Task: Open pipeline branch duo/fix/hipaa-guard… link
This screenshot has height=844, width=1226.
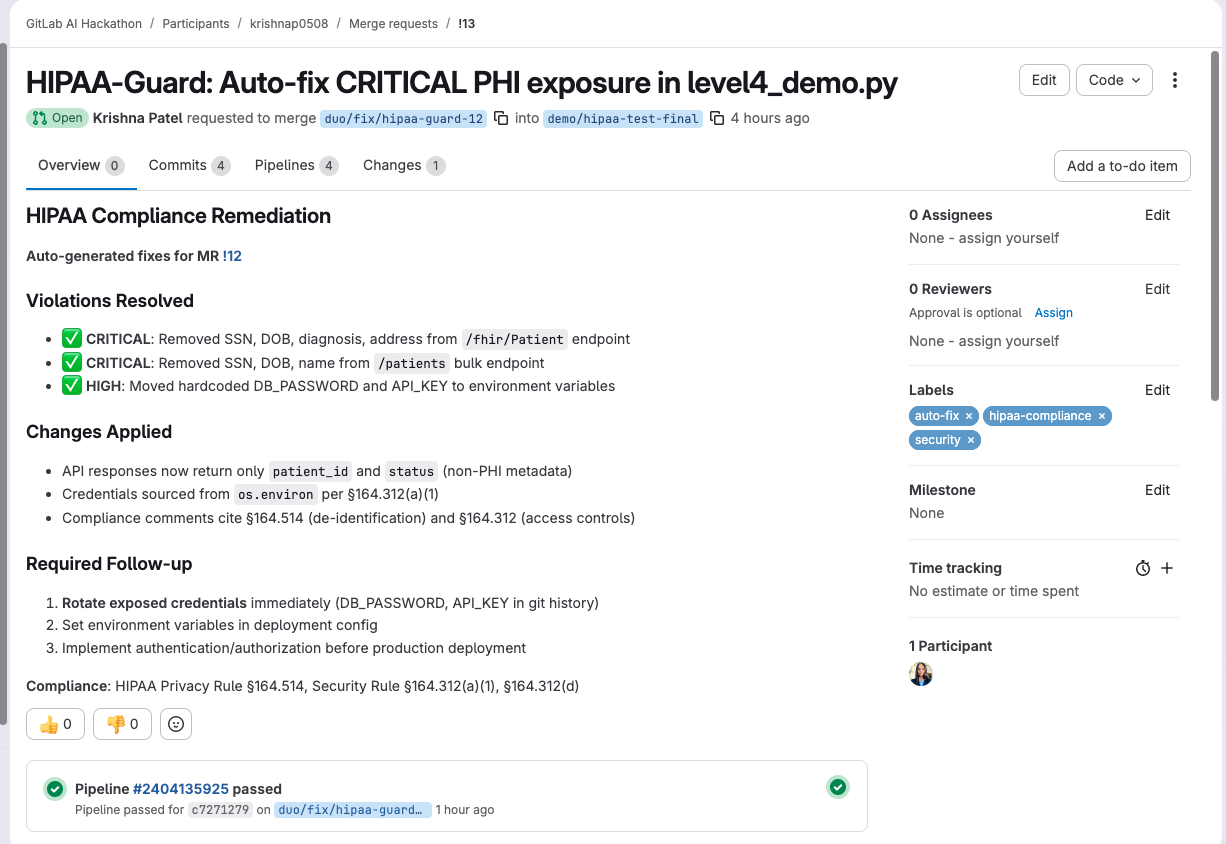Action: click(x=353, y=810)
